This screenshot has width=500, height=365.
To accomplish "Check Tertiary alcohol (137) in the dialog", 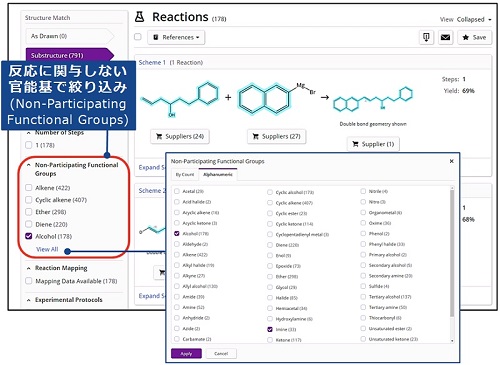I will pyautogui.click(x=363, y=297).
